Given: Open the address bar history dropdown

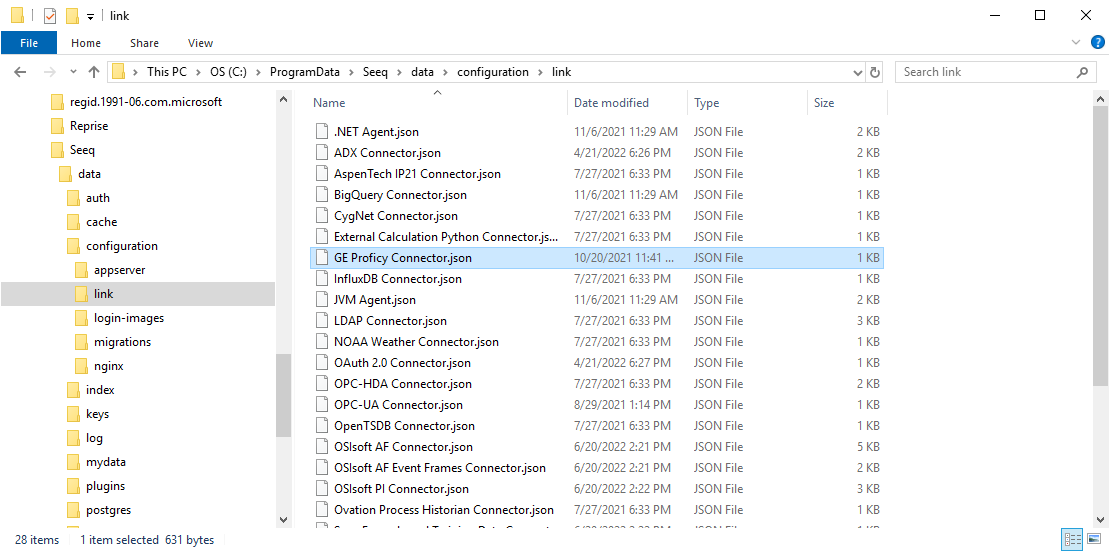Looking at the screenshot, I should (x=858, y=72).
